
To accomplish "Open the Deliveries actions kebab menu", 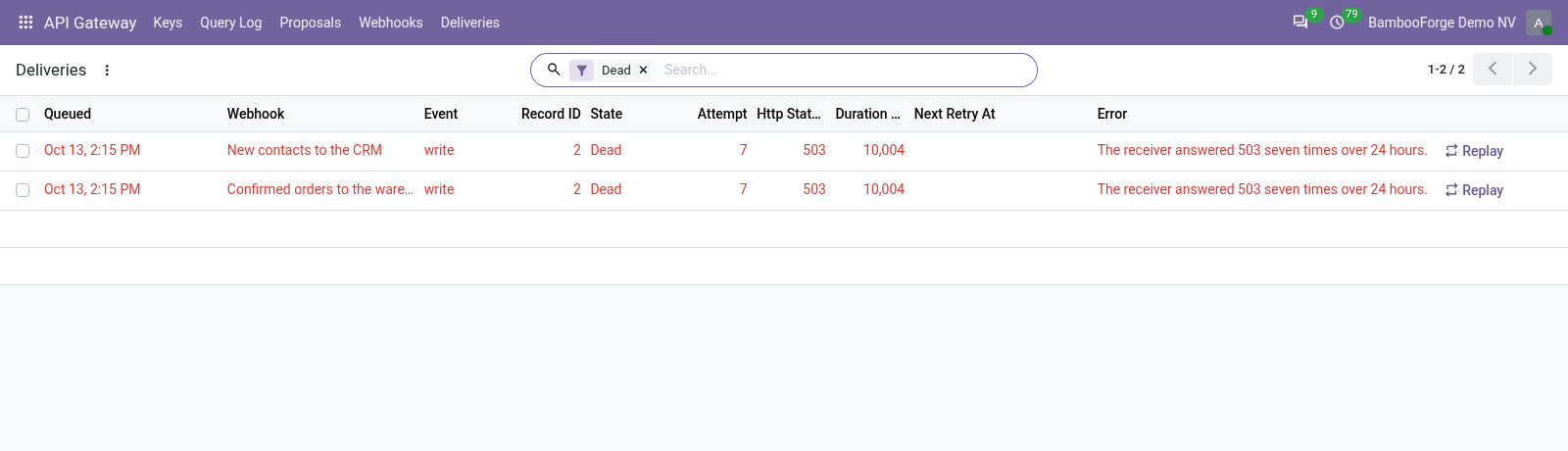I will click(x=107, y=71).
